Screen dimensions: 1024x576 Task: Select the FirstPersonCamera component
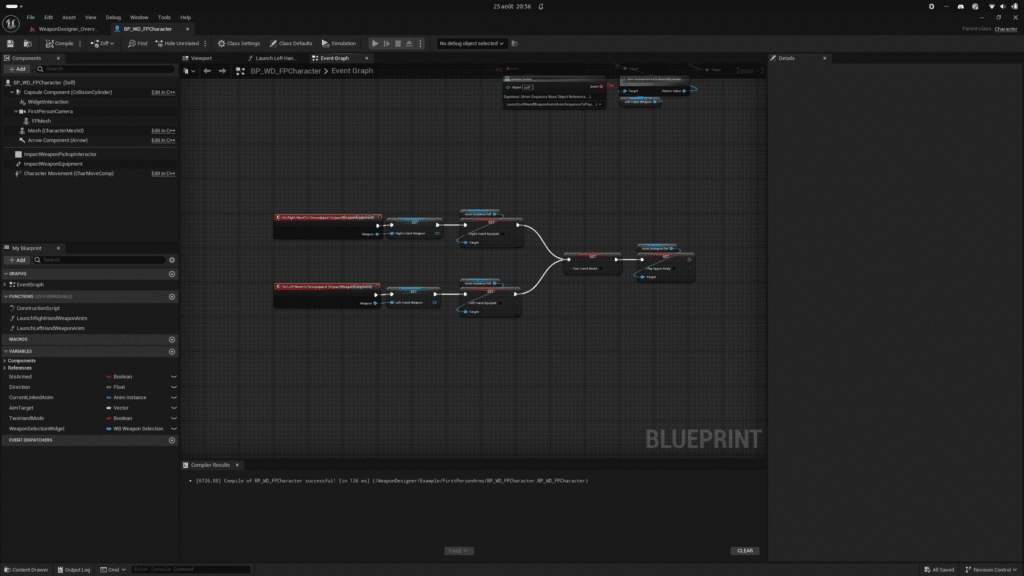(50, 112)
